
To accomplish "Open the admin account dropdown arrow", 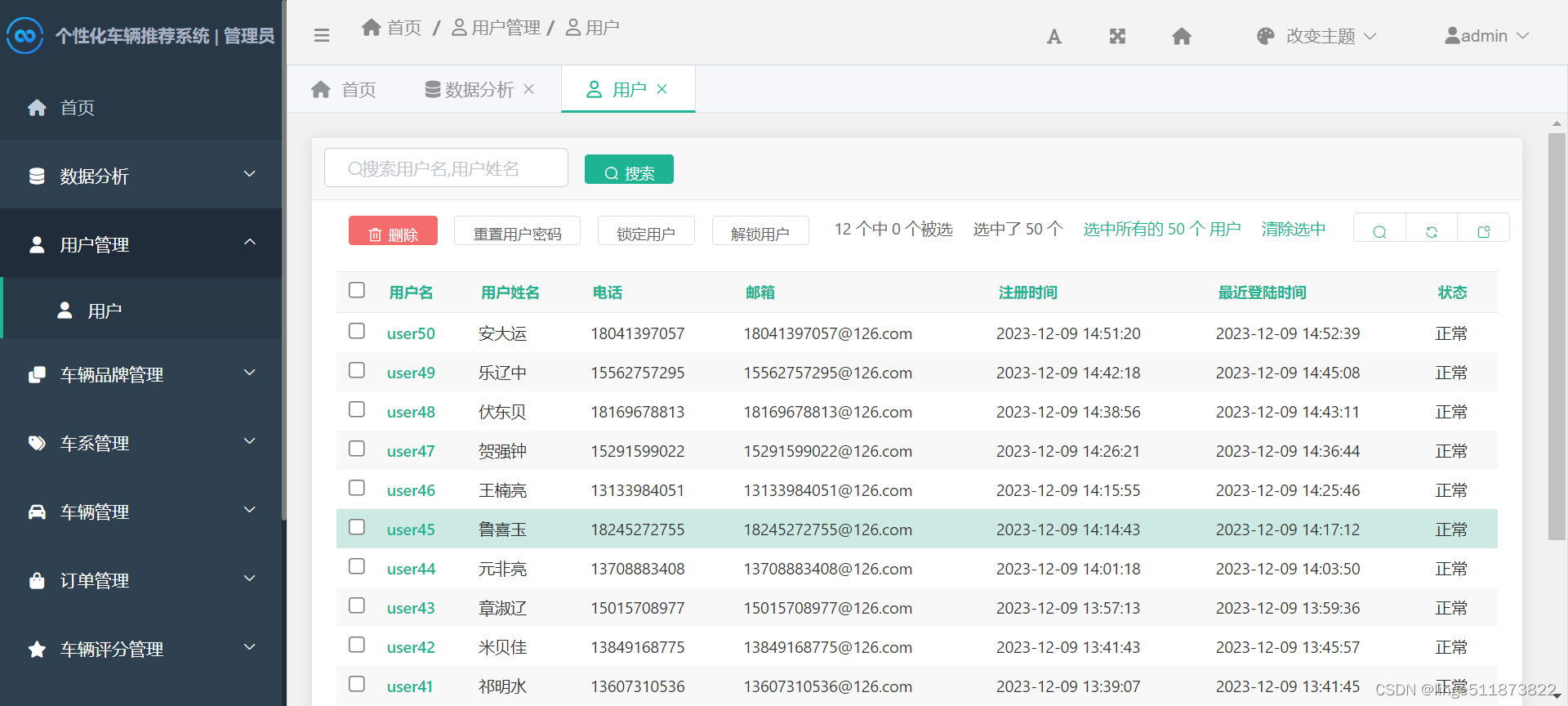I will tap(1522, 36).
